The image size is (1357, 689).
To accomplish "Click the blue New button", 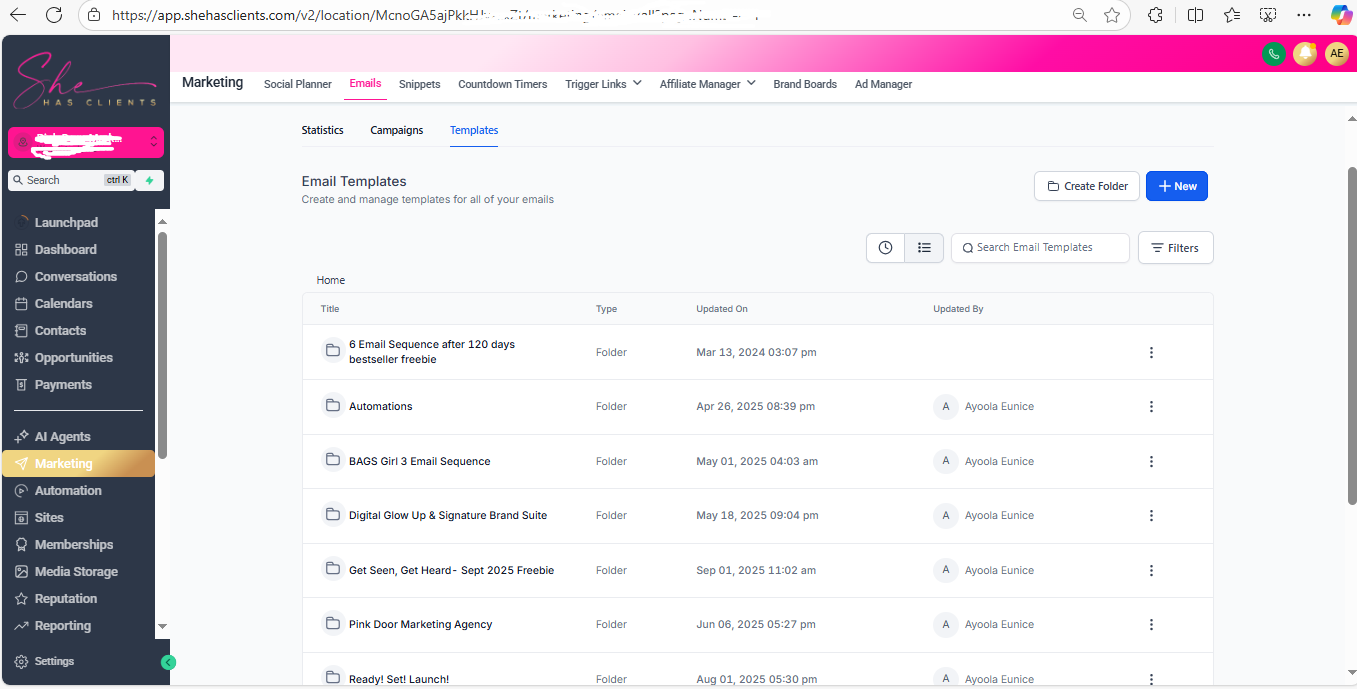I will (x=1176, y=186).
